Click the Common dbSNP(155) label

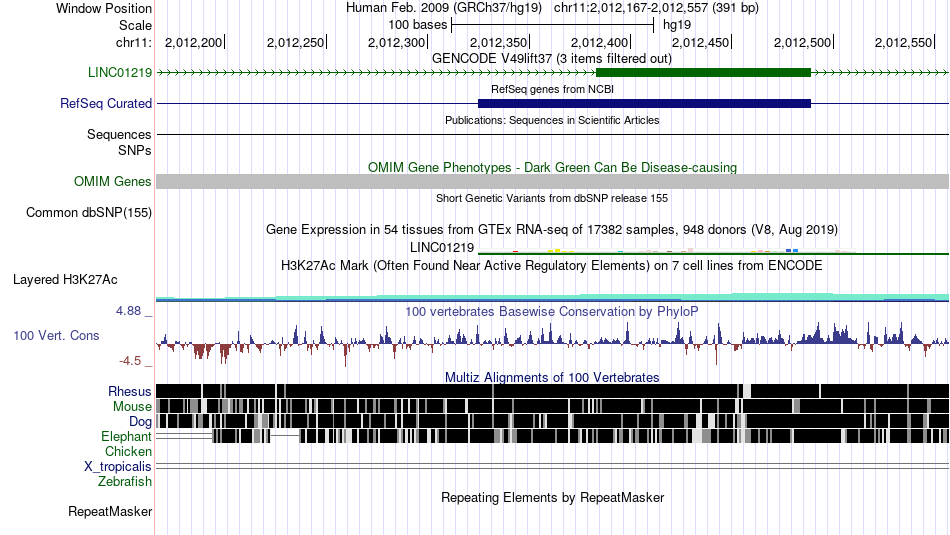[88, 213]
